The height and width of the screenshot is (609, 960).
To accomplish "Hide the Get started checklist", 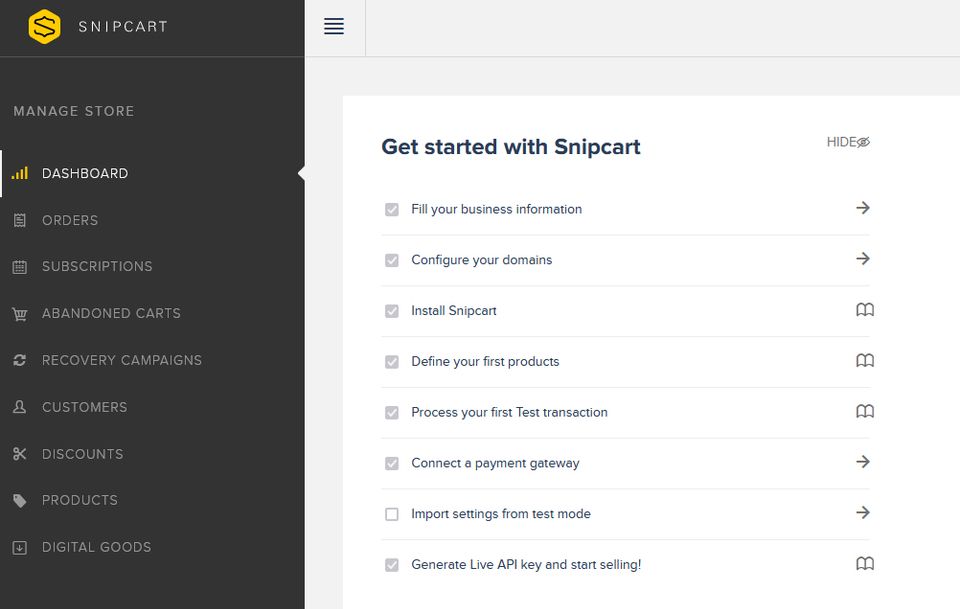I will pyautogui.click(x=848, y=142).
